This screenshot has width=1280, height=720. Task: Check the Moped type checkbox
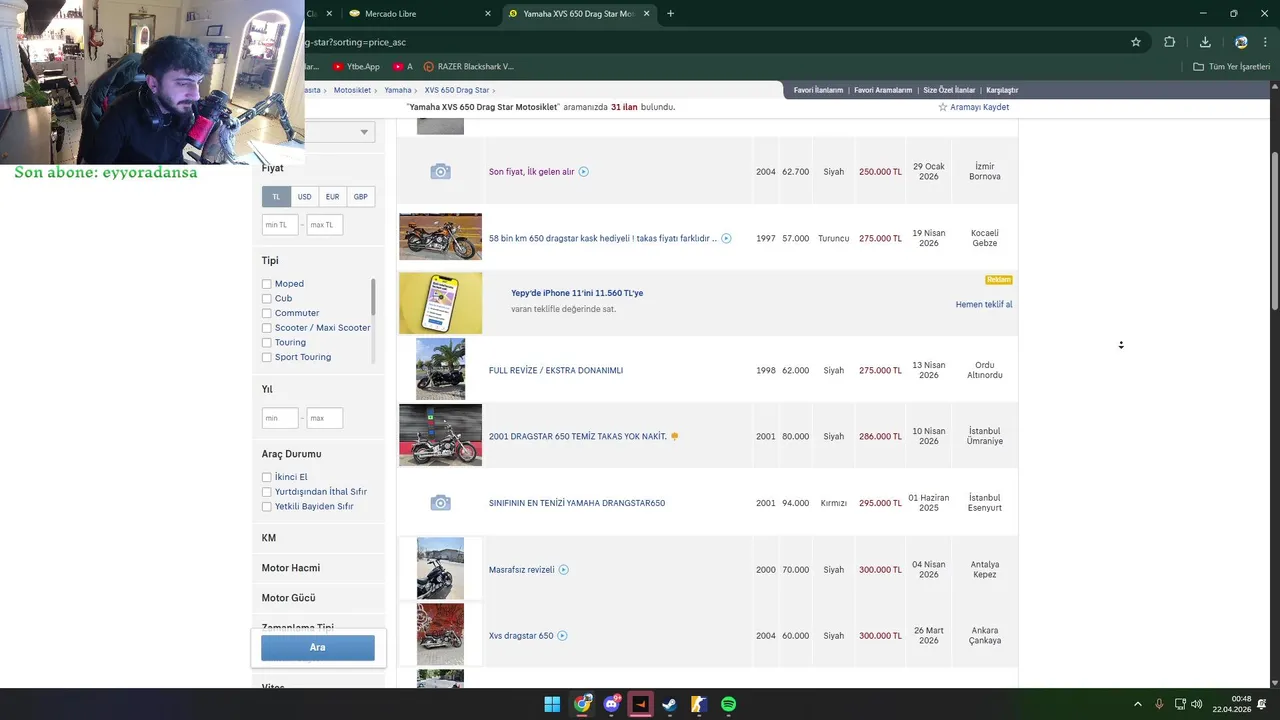(267, 284)
